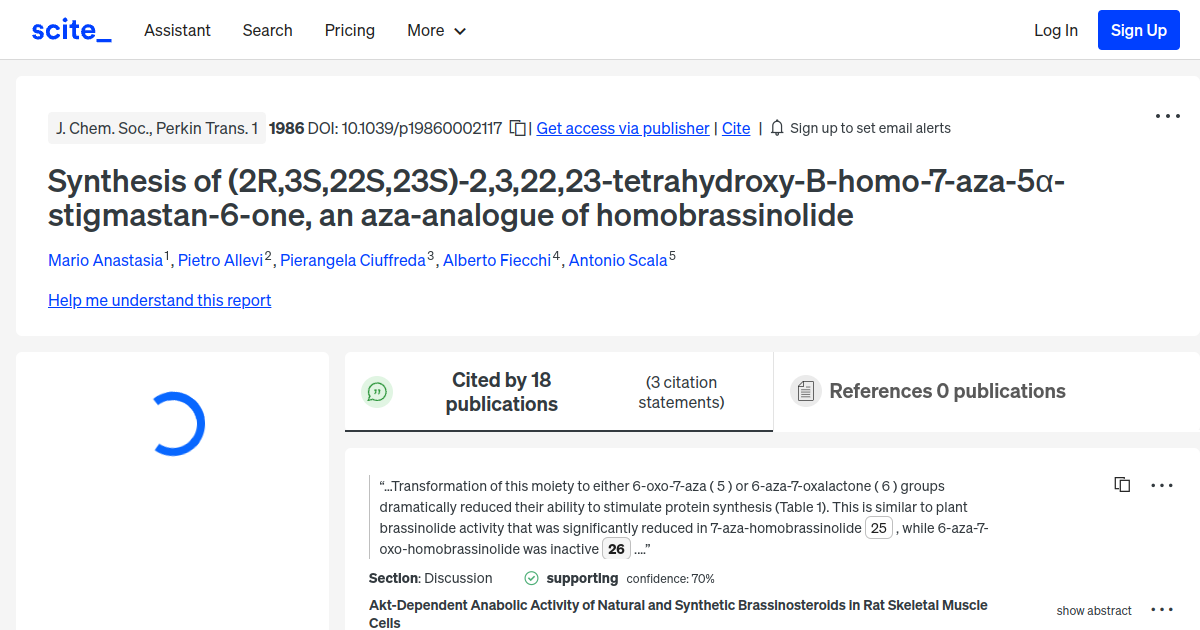
Task: Open the More navigation dropdown
Action: (436, 30)
